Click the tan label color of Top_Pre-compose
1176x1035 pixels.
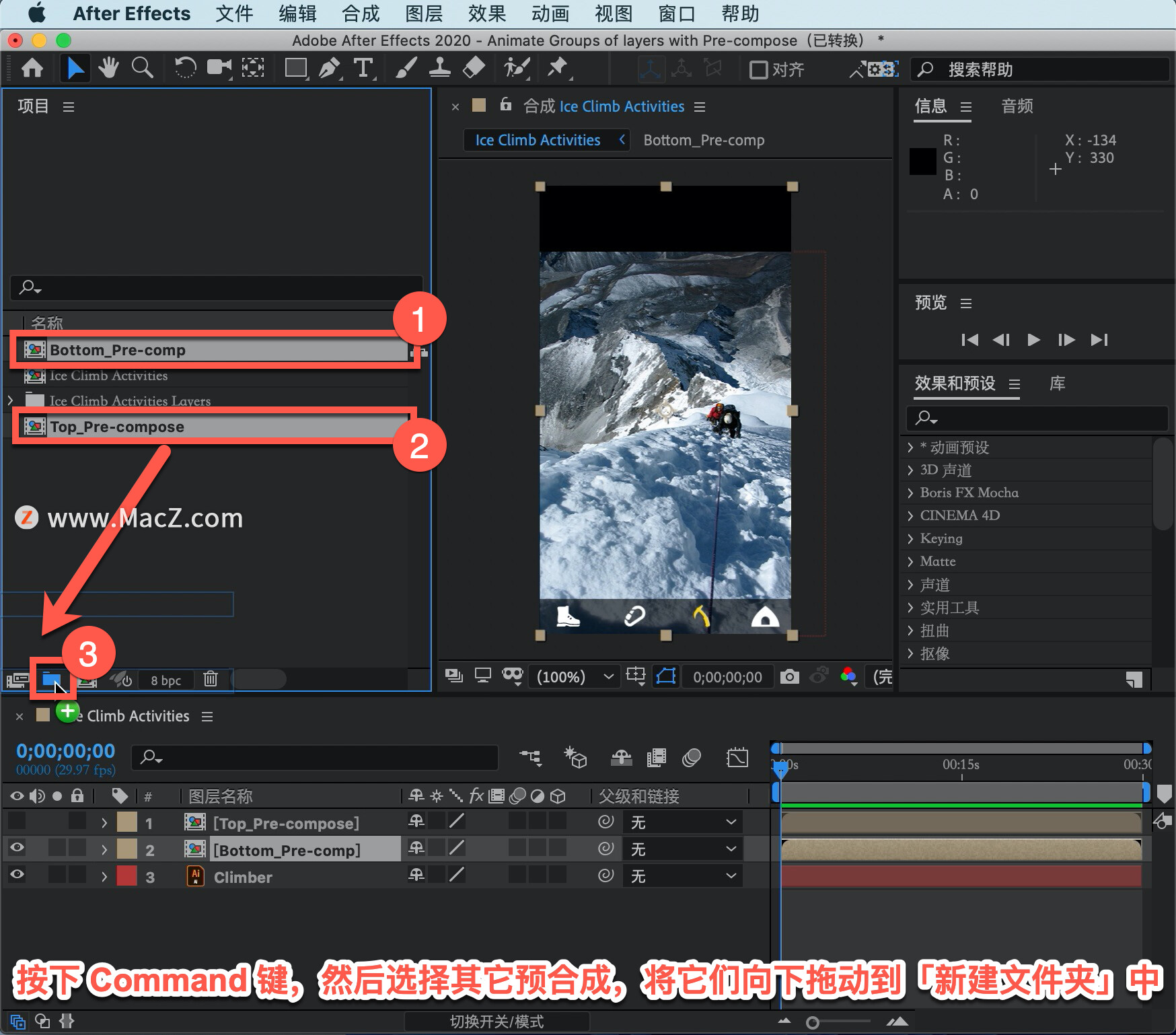(x=127, y=822)
